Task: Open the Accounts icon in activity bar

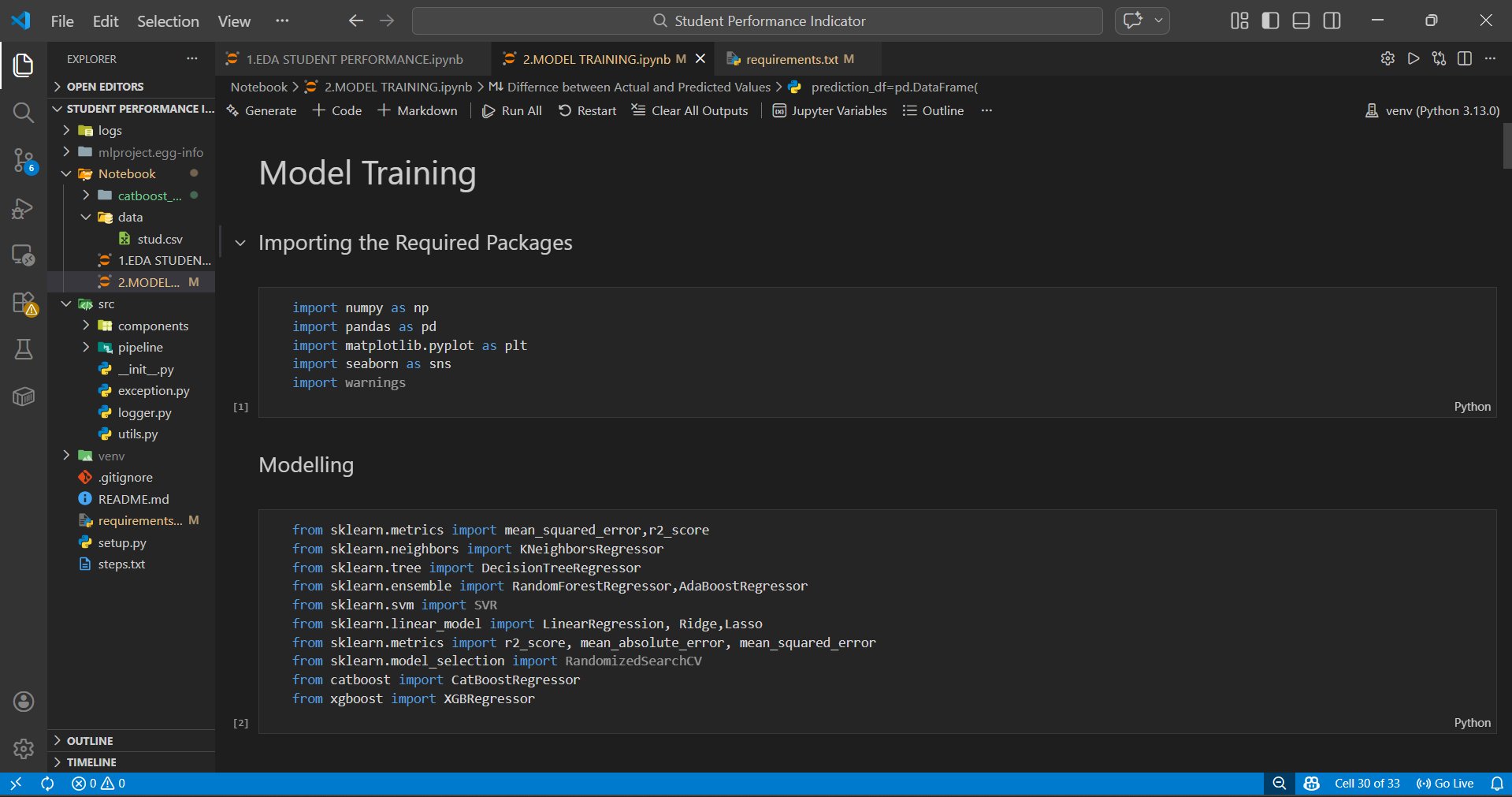Action: (24, 701)
